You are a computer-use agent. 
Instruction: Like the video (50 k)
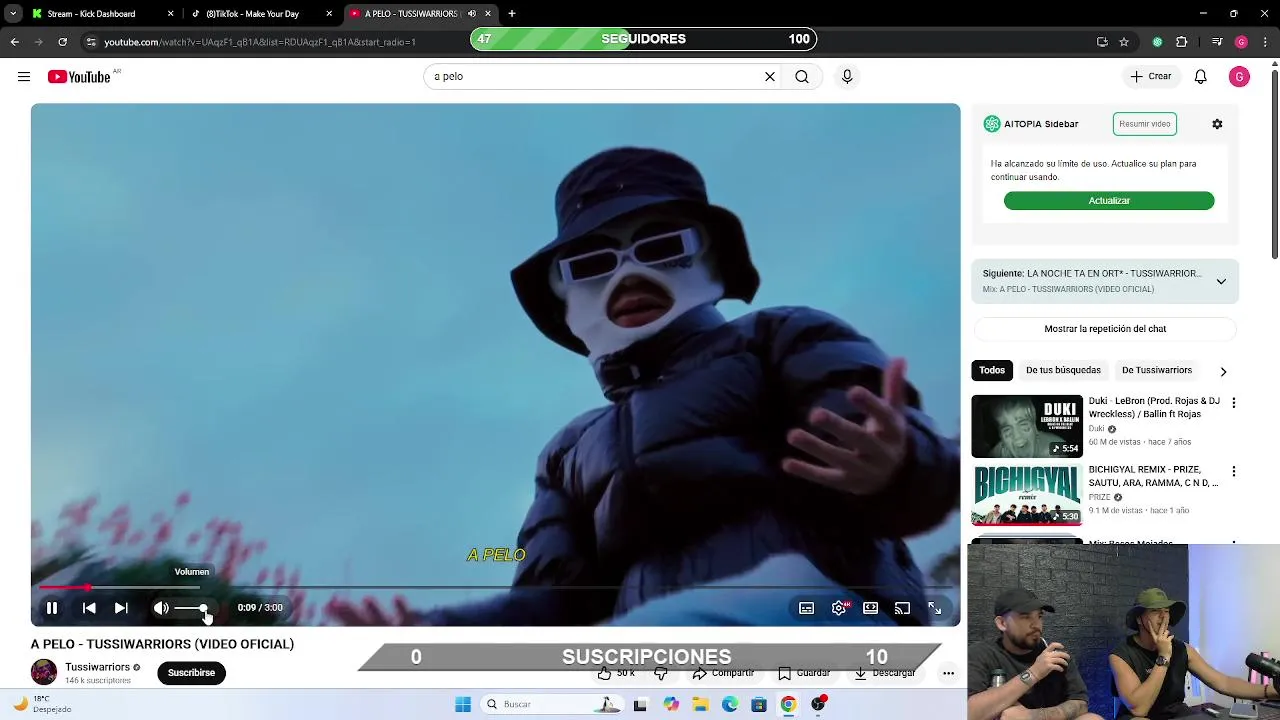click(615, 673)
